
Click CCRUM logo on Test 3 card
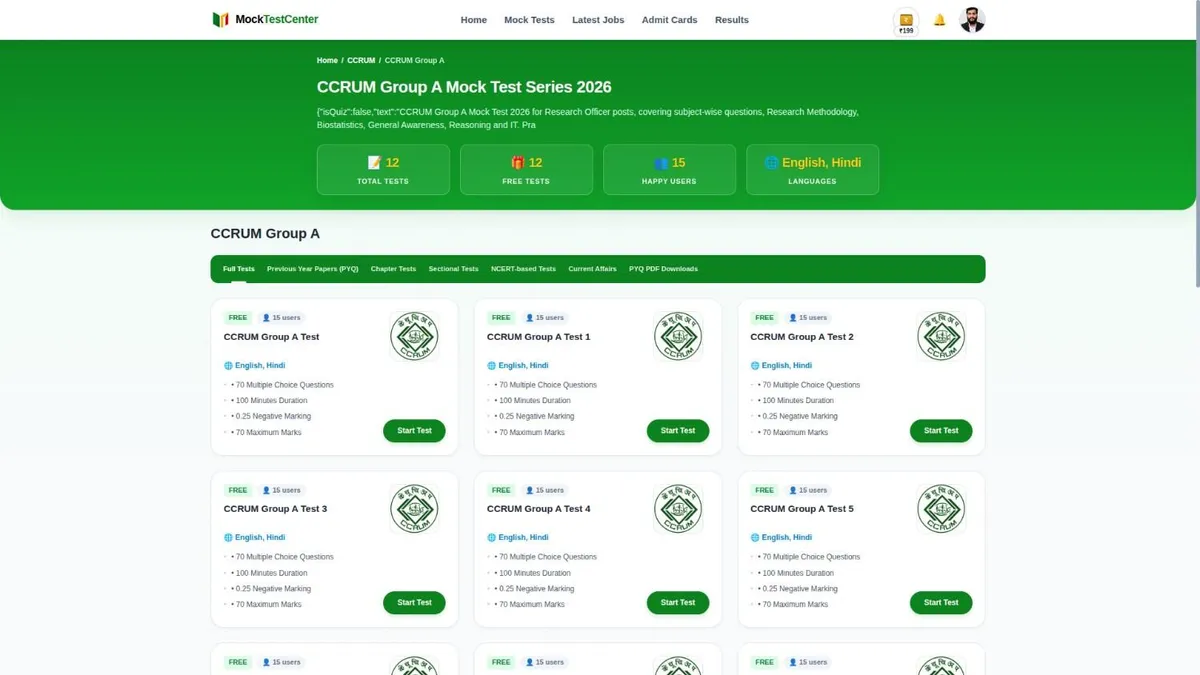[x=414, y=508]
